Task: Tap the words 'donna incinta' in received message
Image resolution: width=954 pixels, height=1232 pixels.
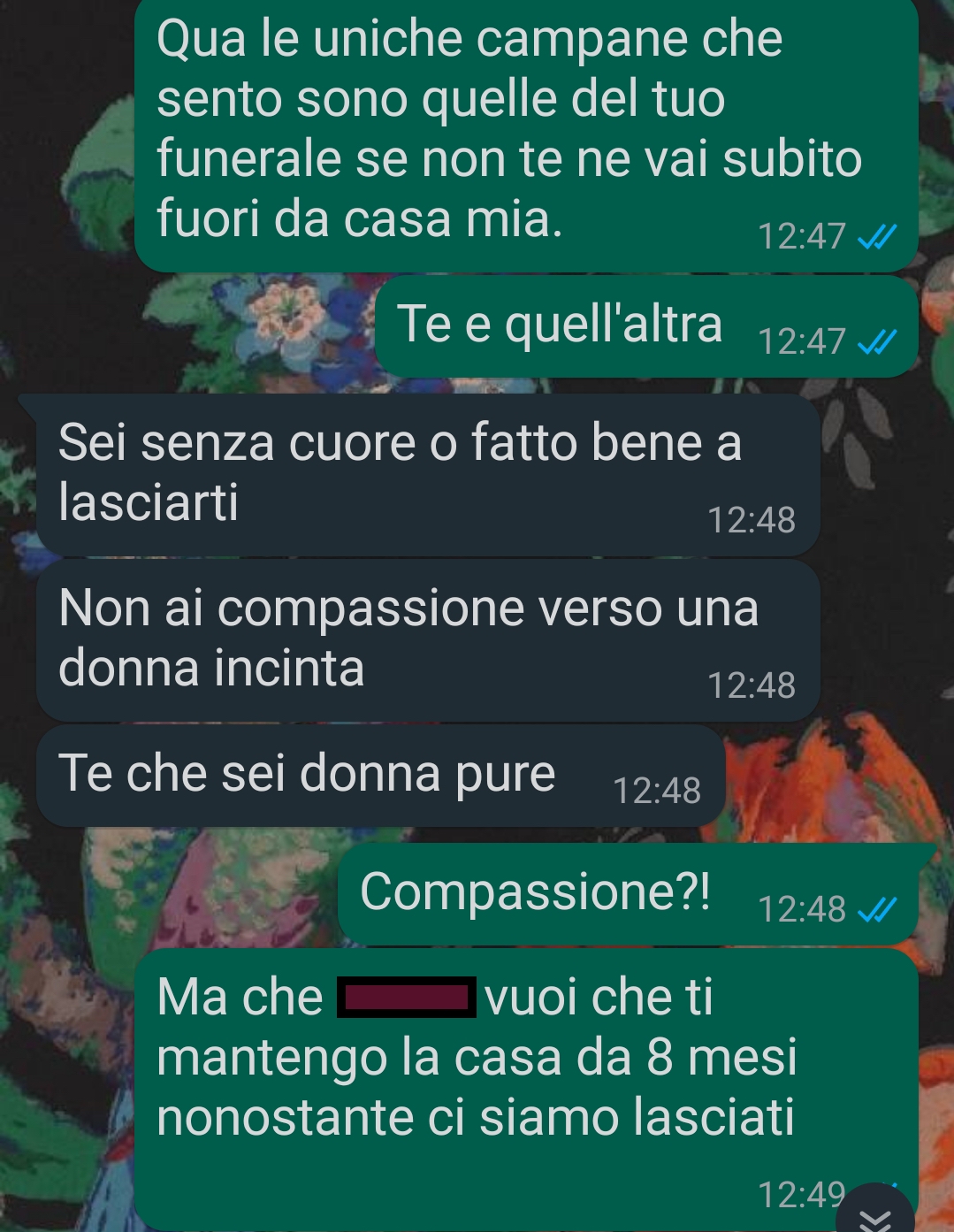Action: click(x=211, y=668)
